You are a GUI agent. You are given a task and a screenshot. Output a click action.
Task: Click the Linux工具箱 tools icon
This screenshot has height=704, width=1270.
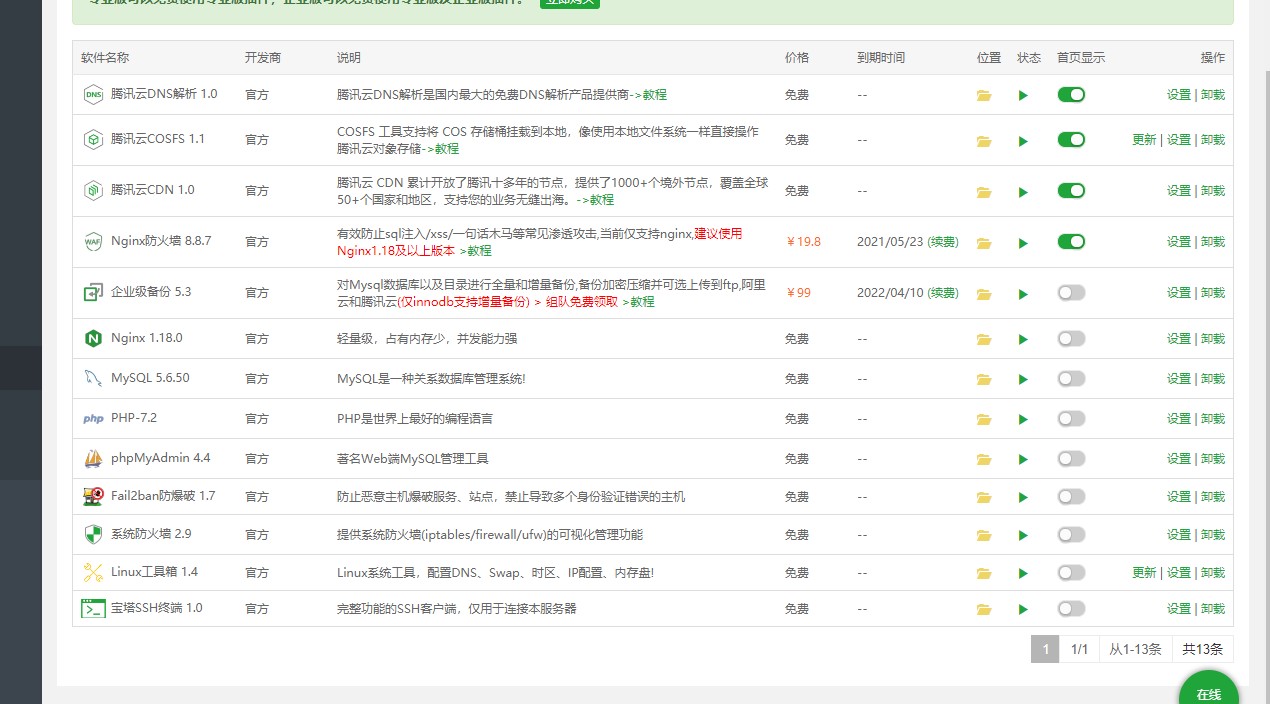[93, 572]
